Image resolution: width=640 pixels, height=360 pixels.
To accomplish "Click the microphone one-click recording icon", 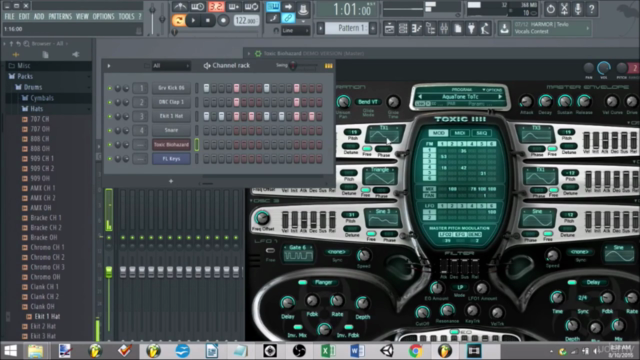I will coord(578,9).
